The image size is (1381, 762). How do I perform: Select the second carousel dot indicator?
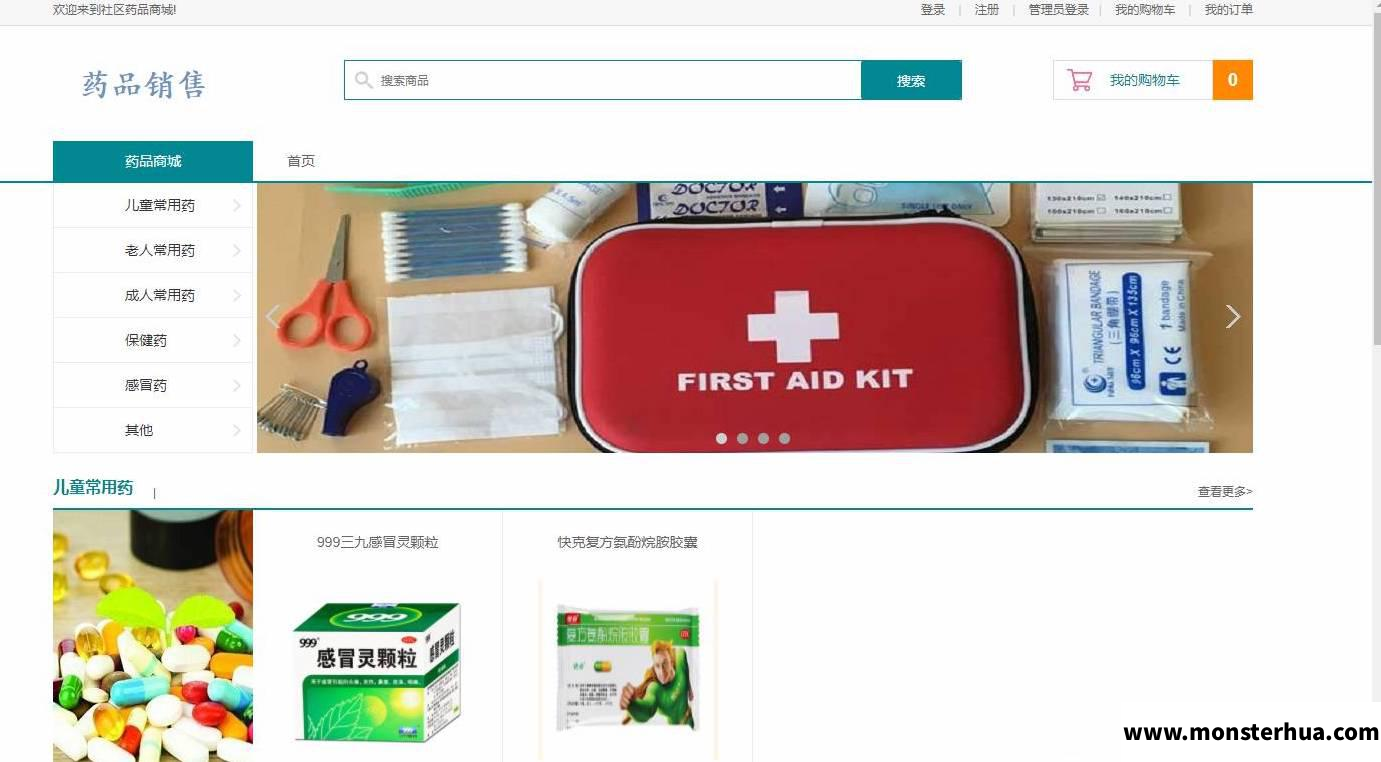pos(742,438)
